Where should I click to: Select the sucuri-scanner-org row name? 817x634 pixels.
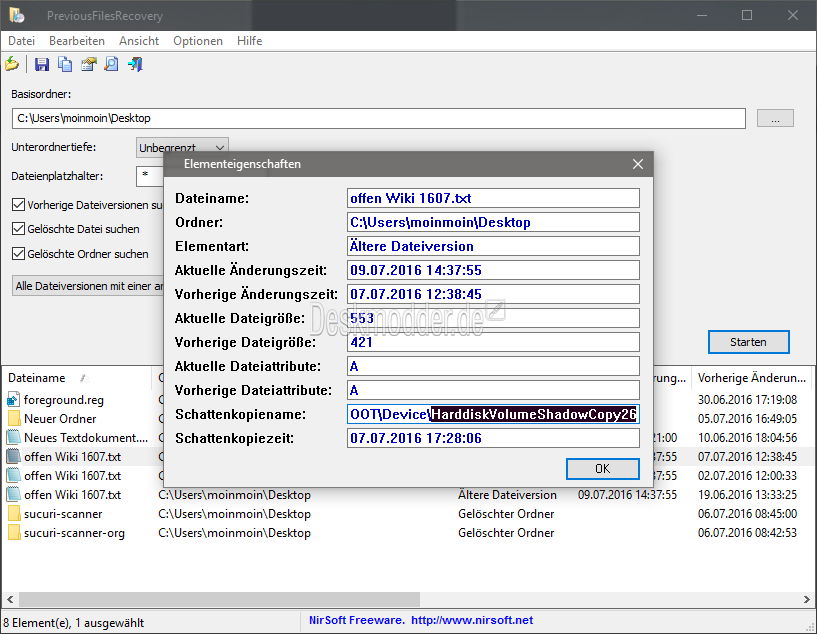point(74,533)
